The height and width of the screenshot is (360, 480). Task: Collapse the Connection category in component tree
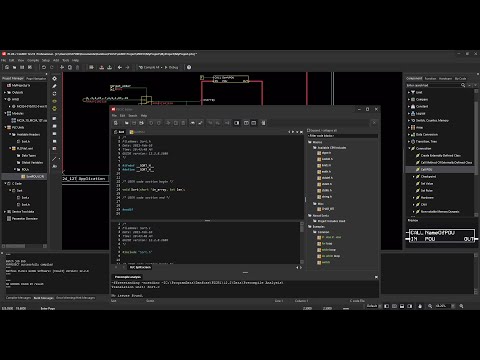(x=409, y=148)
